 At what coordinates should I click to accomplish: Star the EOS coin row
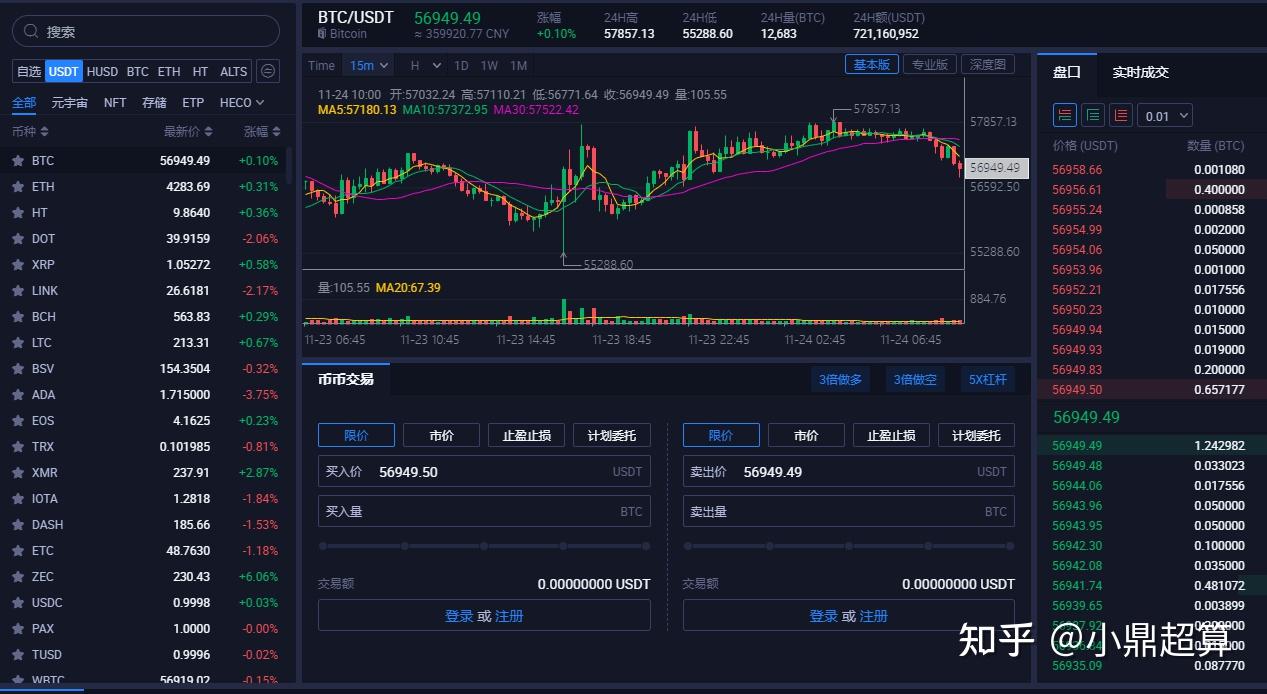[17, 420]
